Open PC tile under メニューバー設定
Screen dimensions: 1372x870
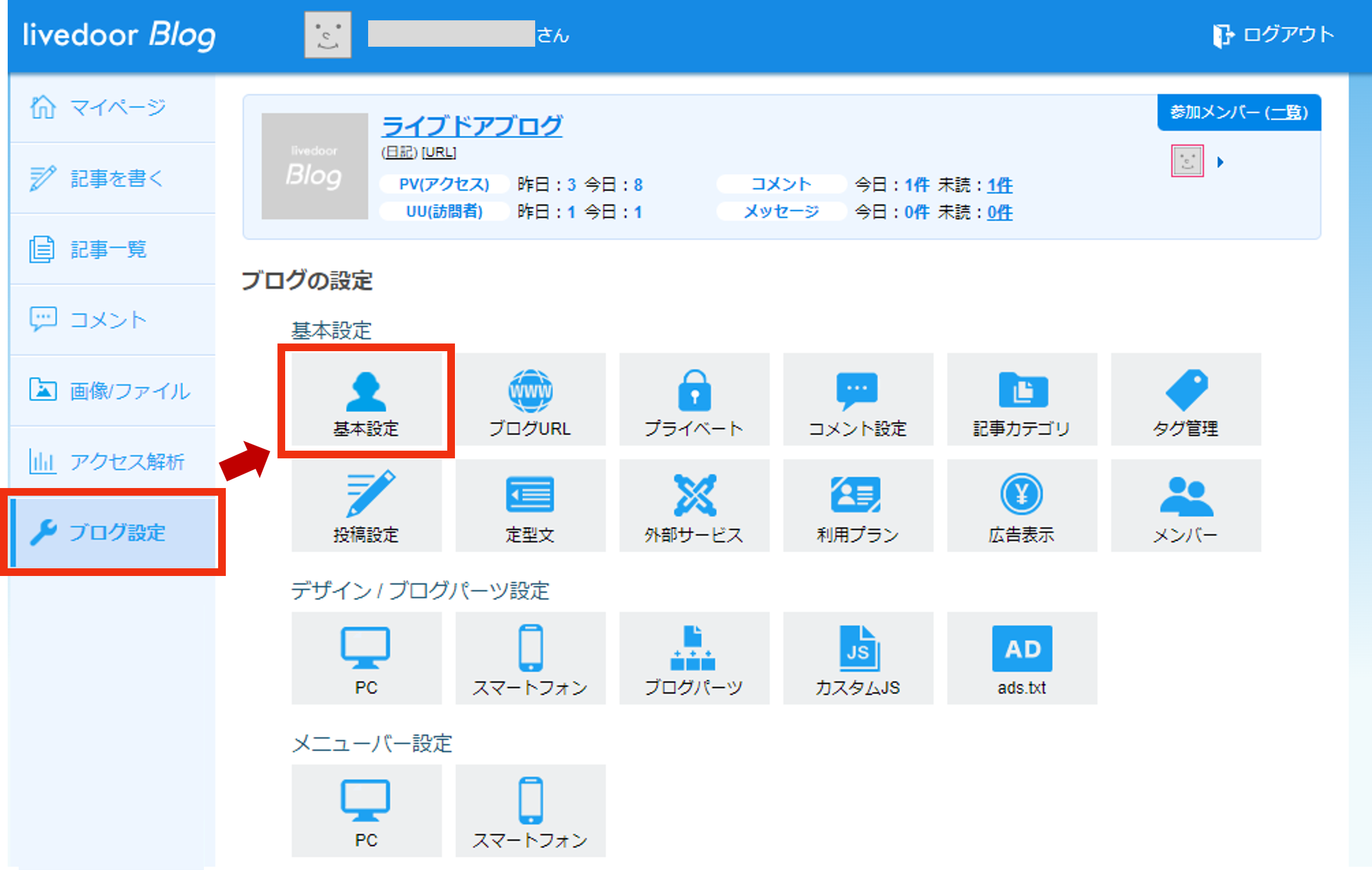[366, 811]
